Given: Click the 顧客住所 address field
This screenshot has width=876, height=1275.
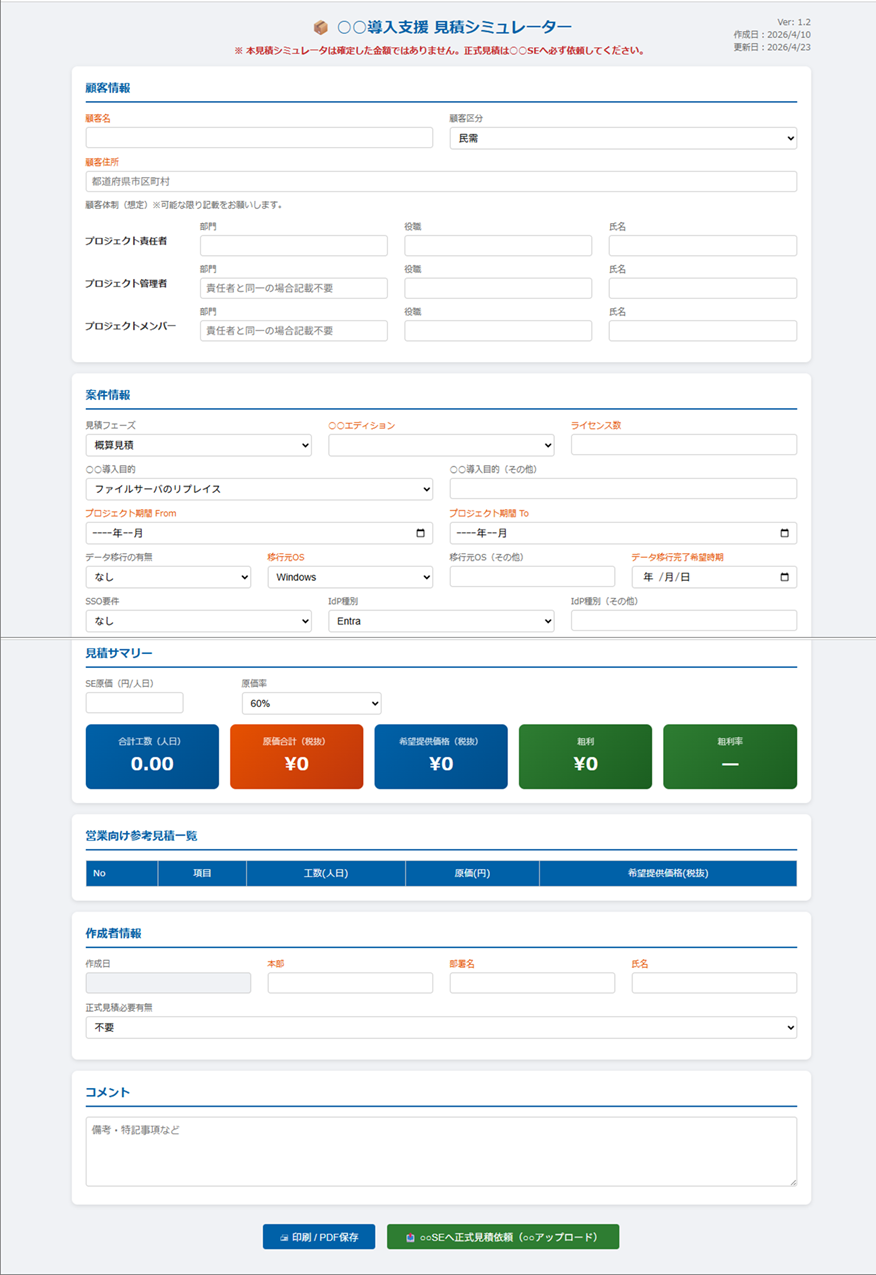Looking at the screenshot, I should click(x=441, y=181).
